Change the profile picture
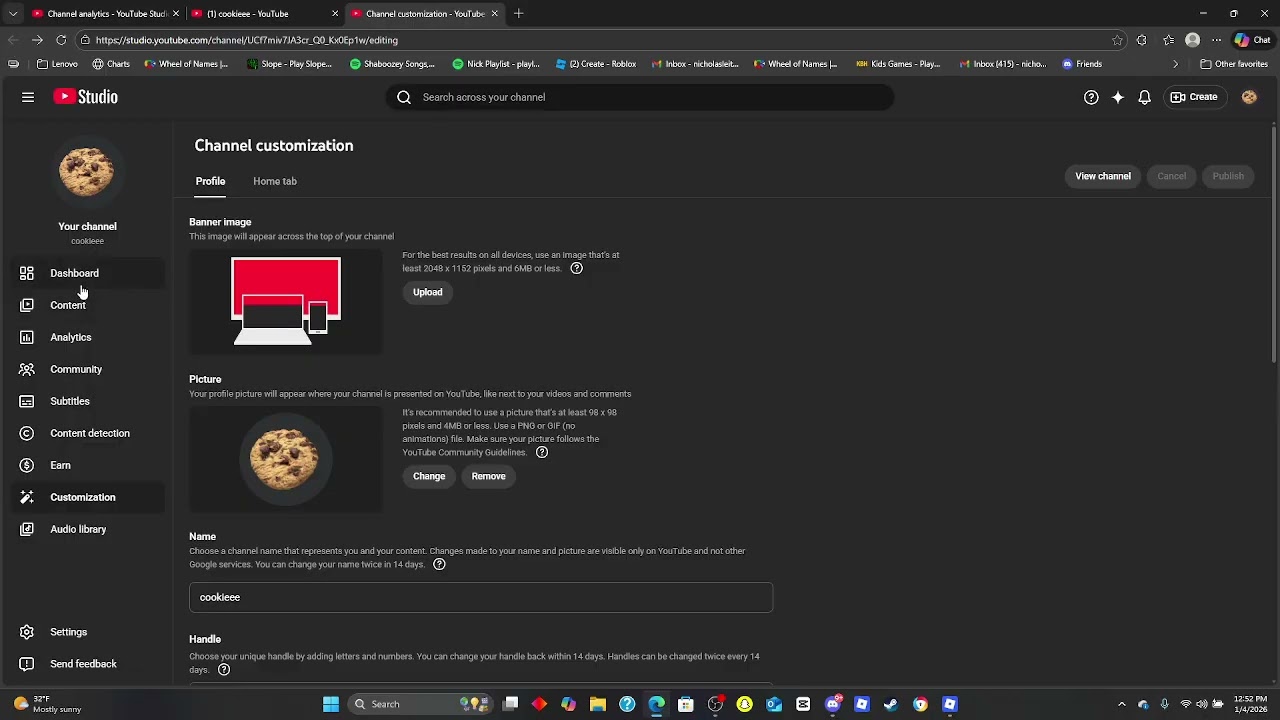This screenshot has width=1280, height=720. 429,476
